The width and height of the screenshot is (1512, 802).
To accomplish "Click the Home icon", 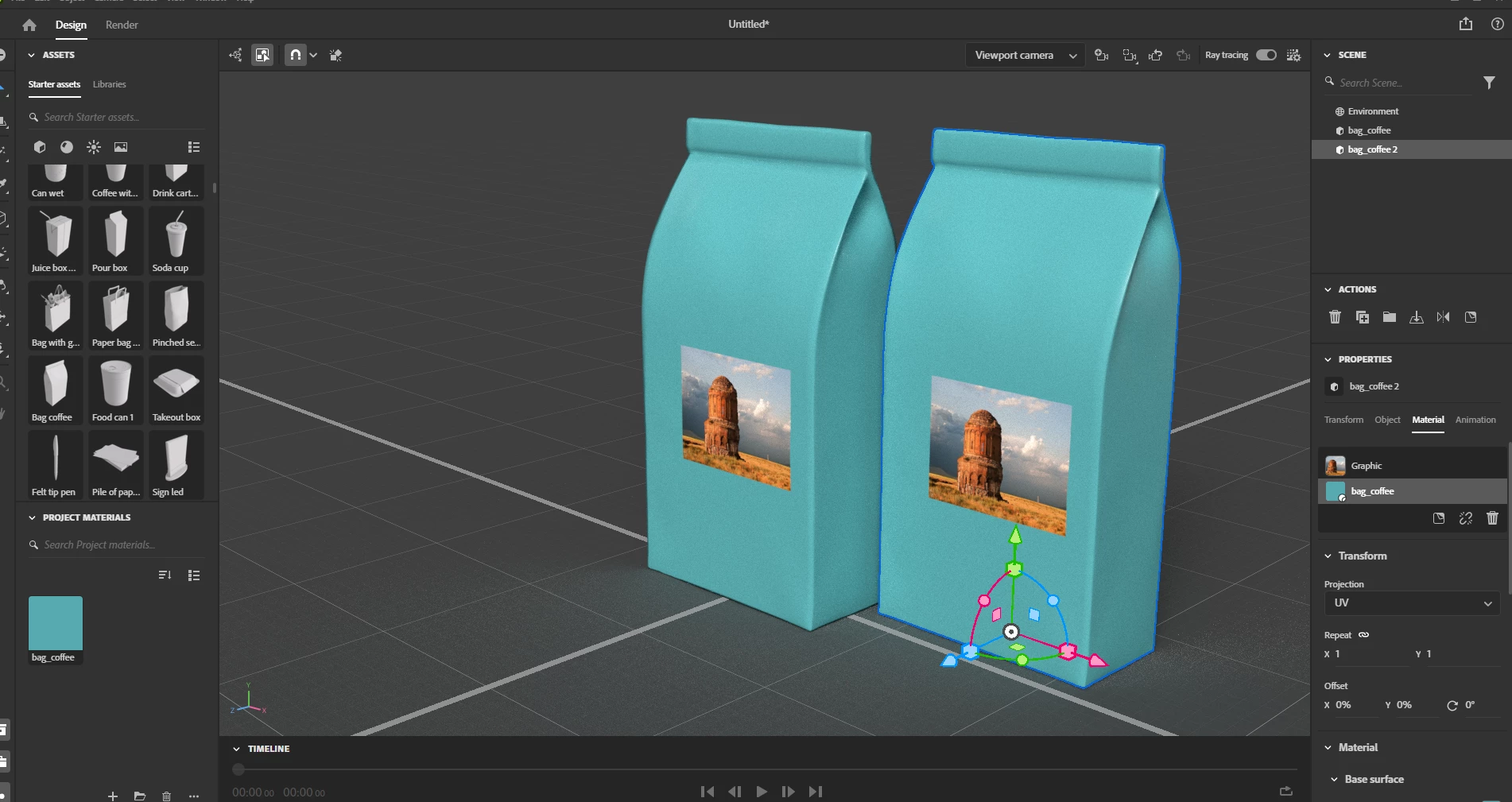I will pyautogui.click(x=29, y=25).
